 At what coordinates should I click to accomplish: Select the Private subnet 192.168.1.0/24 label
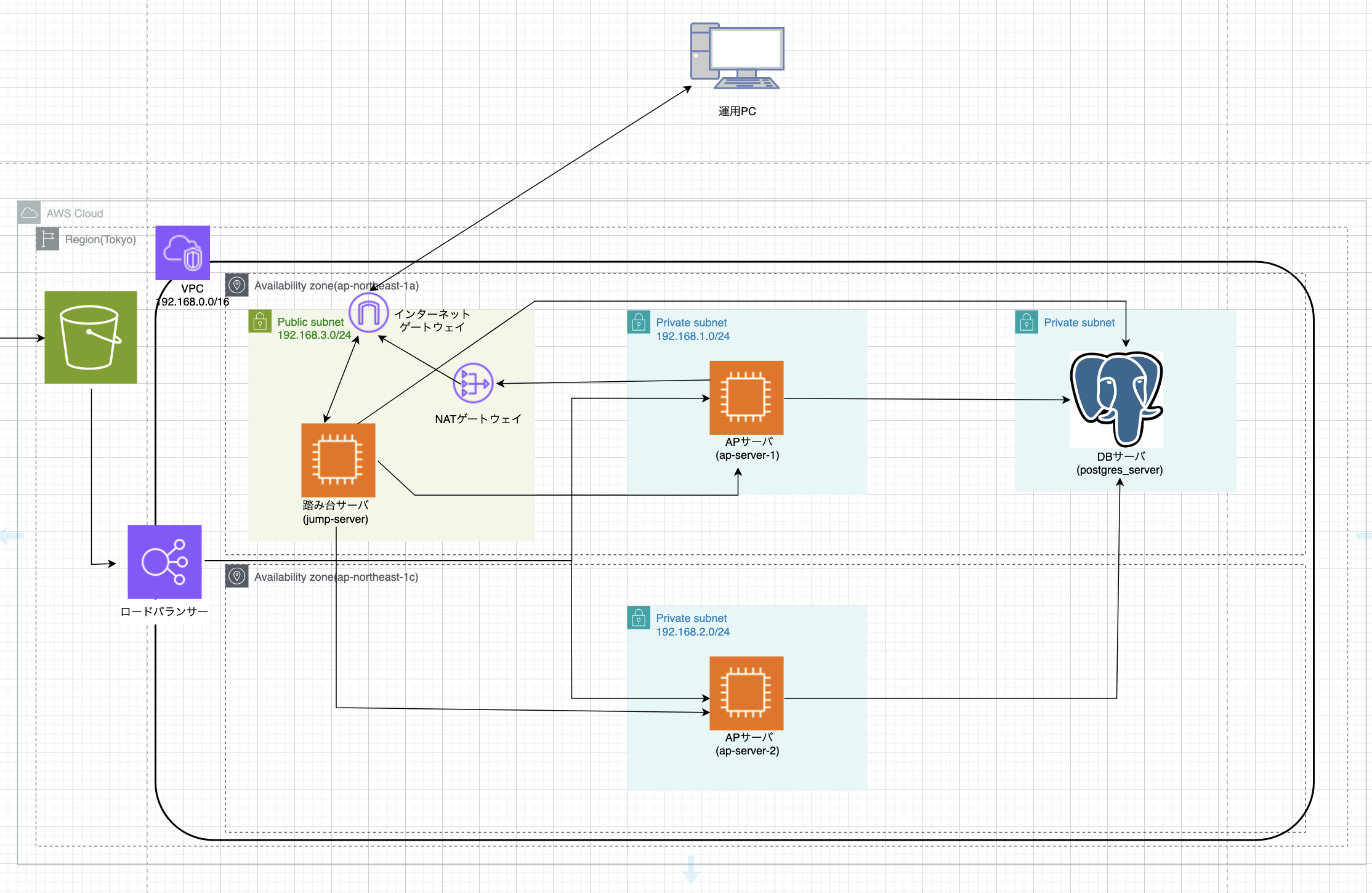point(692,329)
